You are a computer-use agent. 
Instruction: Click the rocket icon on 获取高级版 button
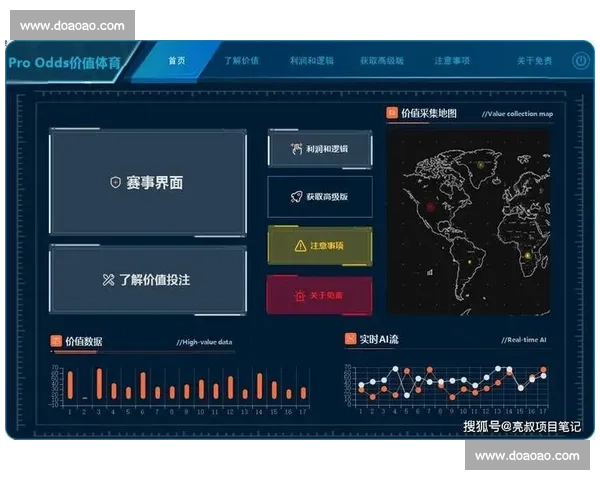click(x=297, y=197)
